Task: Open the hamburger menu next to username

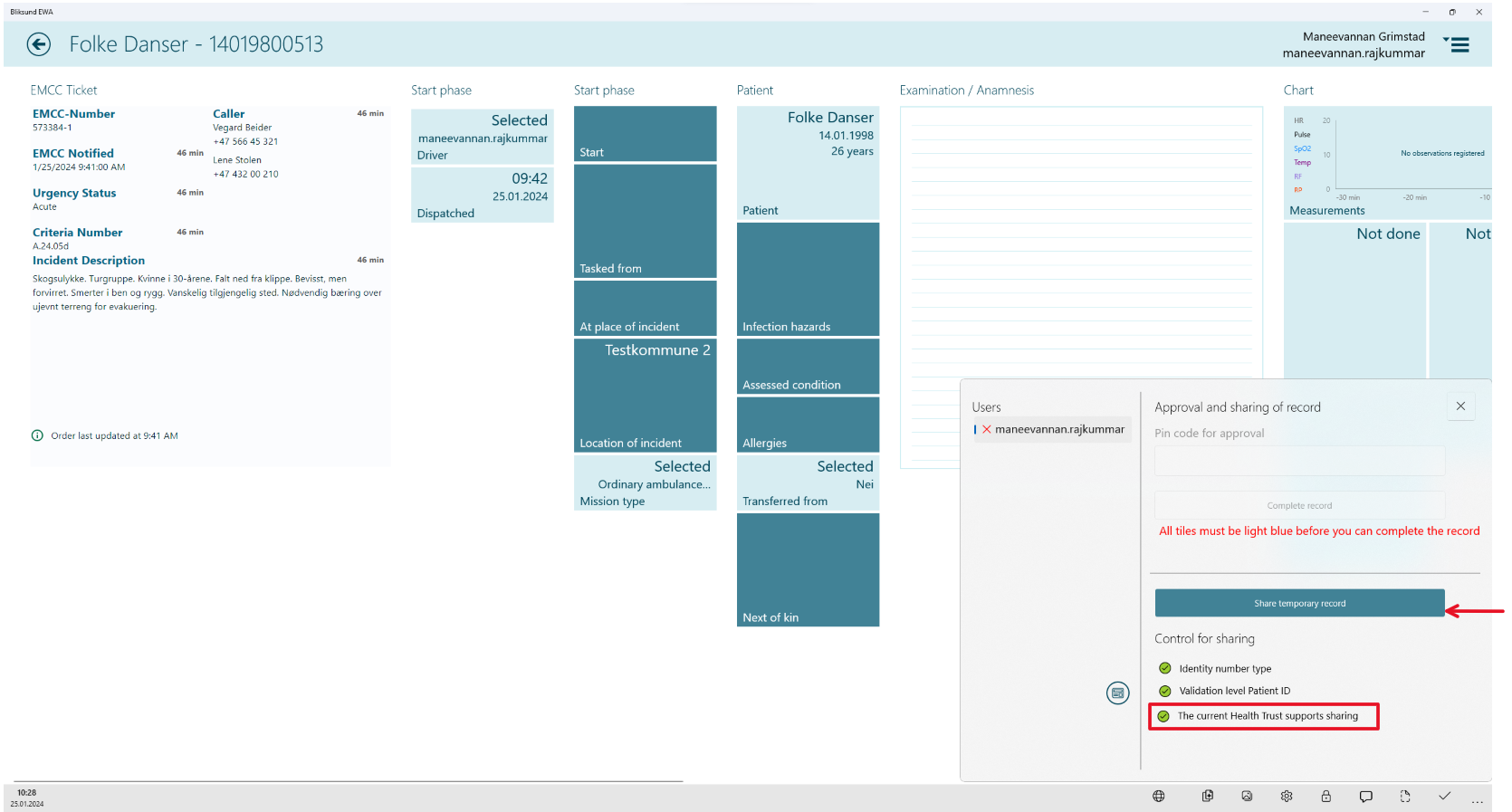Action: click(x=1458, y=44)
